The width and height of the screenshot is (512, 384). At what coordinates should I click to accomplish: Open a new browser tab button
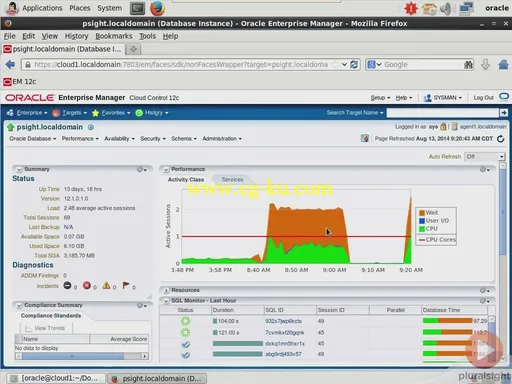click(x=133, y=49)
